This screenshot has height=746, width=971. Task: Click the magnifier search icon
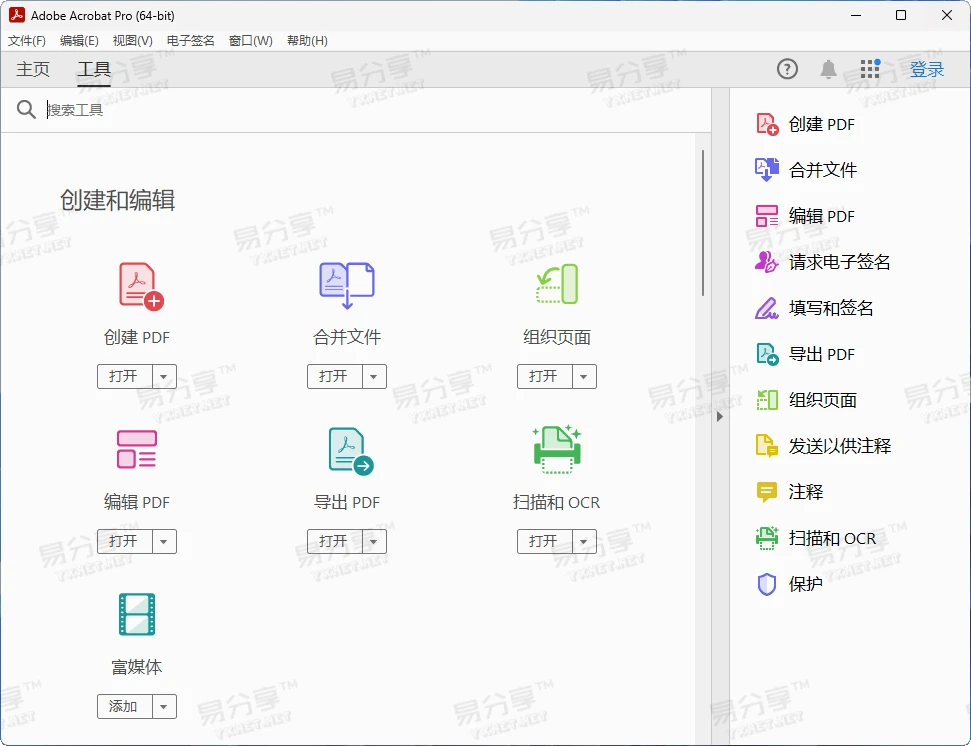[26, 110]
